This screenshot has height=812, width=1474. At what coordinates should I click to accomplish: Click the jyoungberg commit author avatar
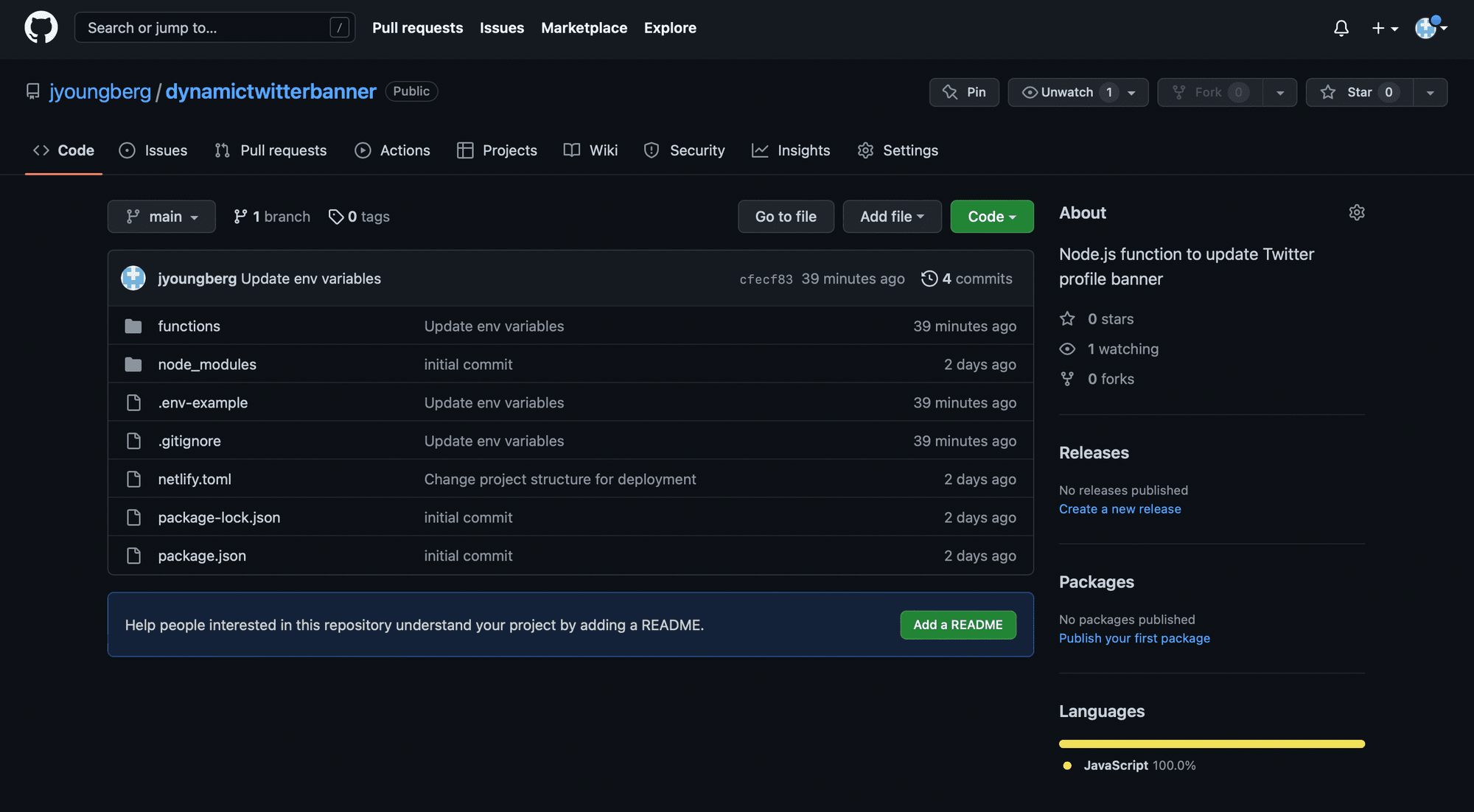(x=133, y=279)
